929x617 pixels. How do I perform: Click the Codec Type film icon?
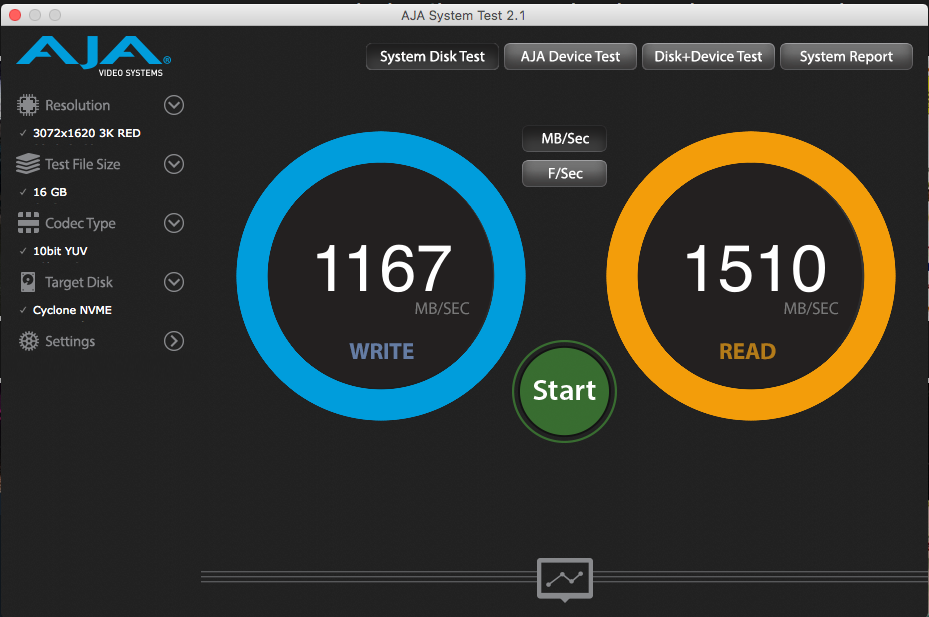tap(28, 223)
